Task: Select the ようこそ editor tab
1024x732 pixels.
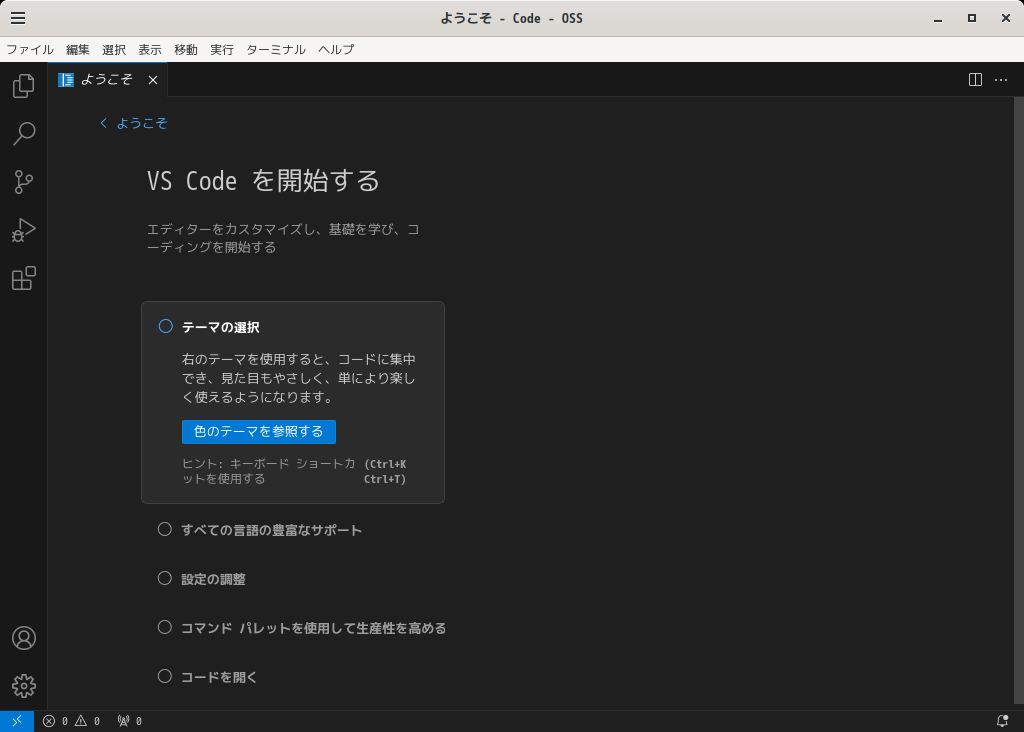Action: pyautogui.click(x=107, y=80)
